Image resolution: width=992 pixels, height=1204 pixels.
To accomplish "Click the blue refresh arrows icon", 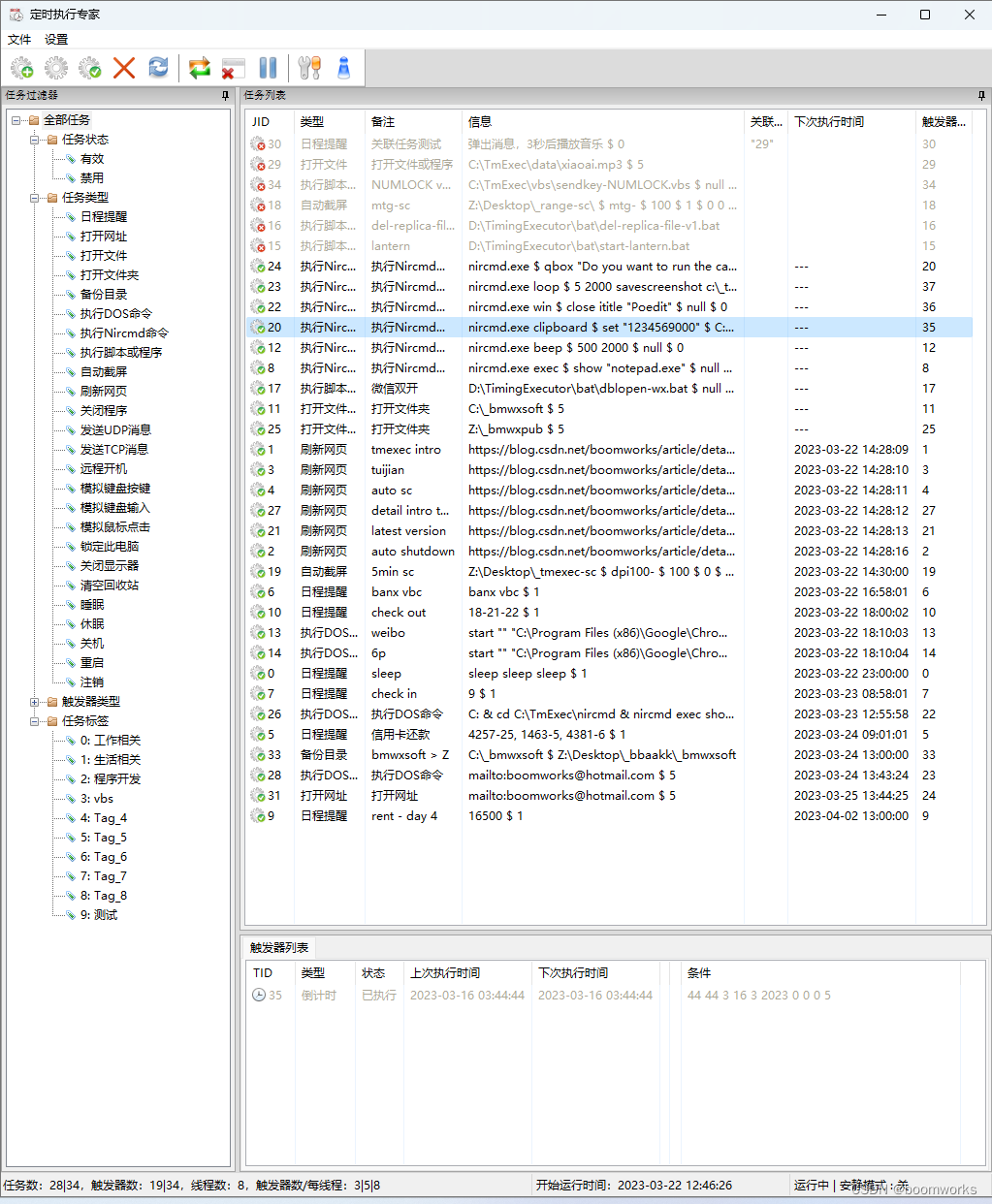I will [158, 68].
